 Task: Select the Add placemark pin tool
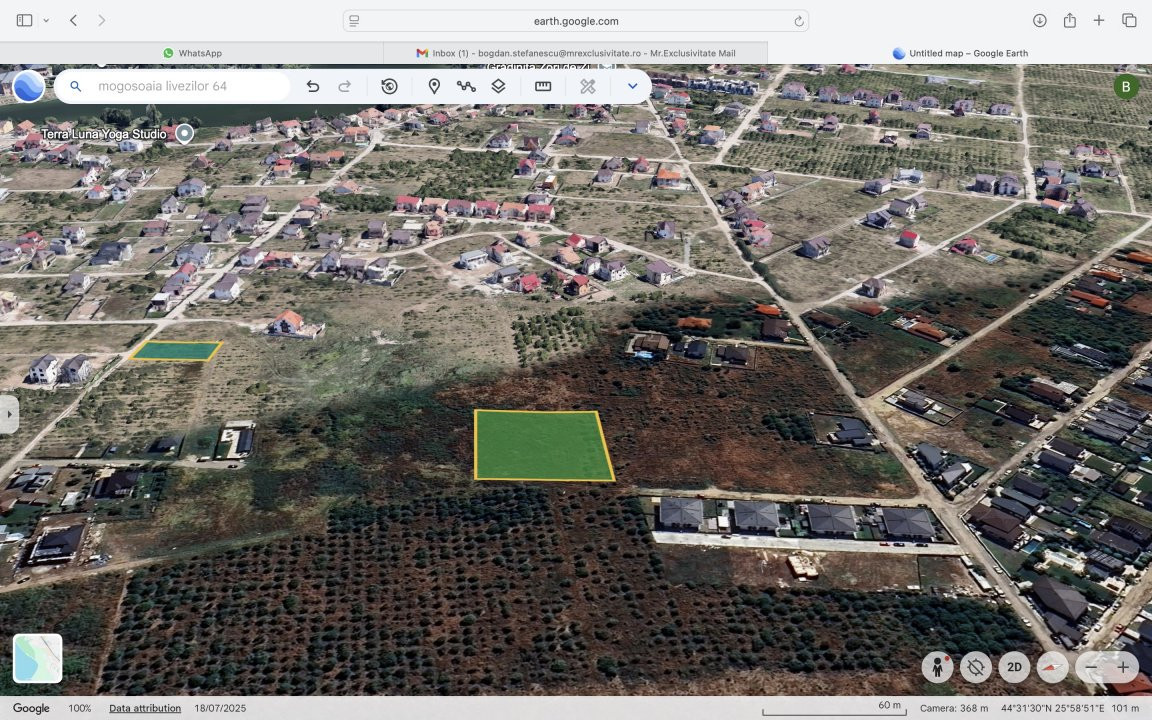click(434, 87)
